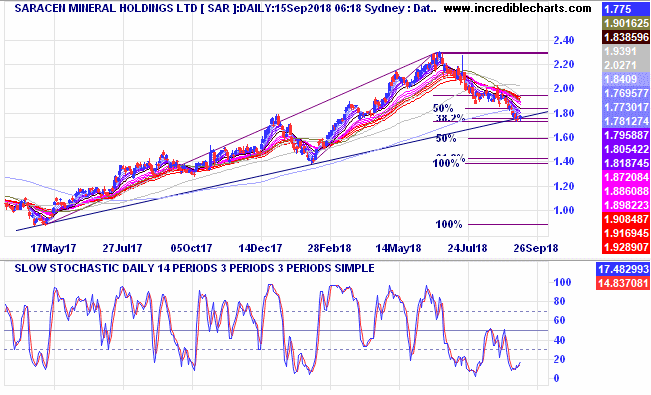Click the grey 1.9391 legend value
This screenshot has height=395, width=651.
point(626,51)
